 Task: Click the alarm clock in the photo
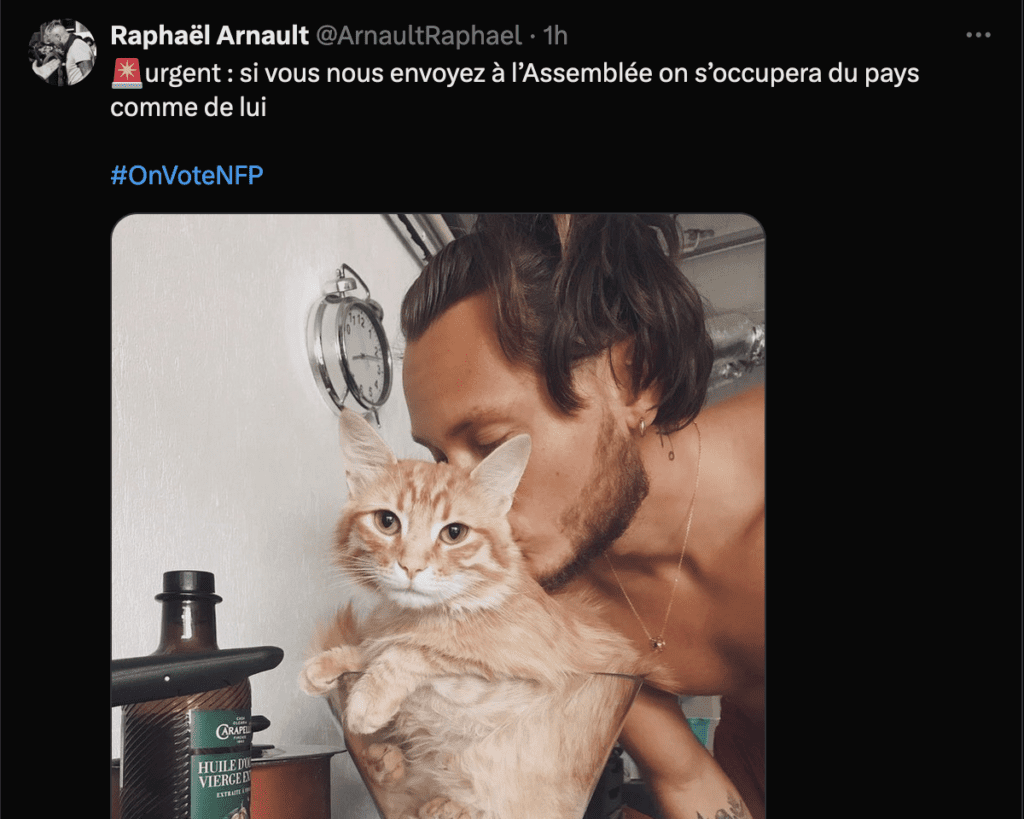351,341
